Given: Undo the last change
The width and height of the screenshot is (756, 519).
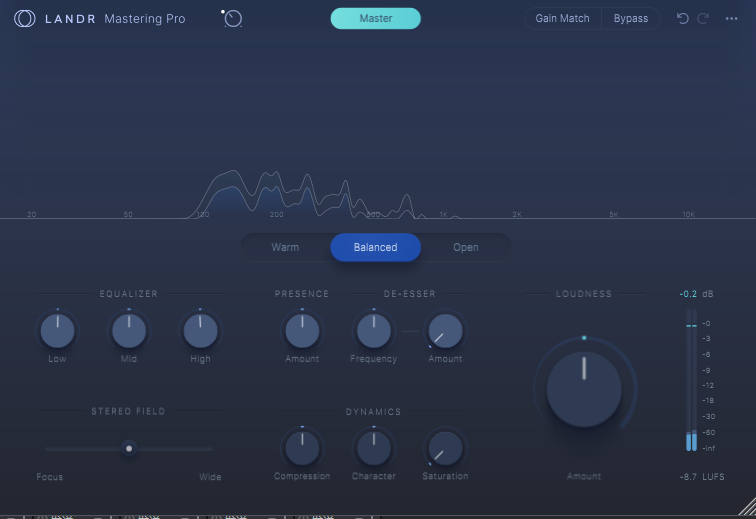Looking at the screenshot, I should click(x=682, y=18).
